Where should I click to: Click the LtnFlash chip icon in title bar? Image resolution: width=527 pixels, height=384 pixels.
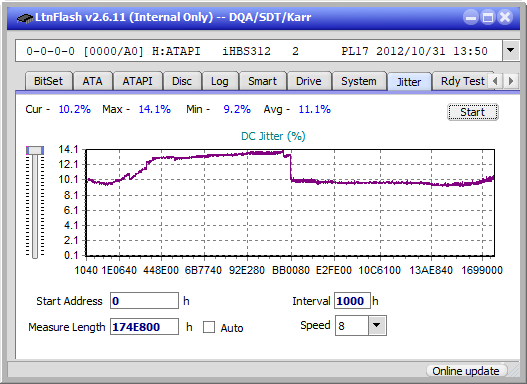[25, 17]
